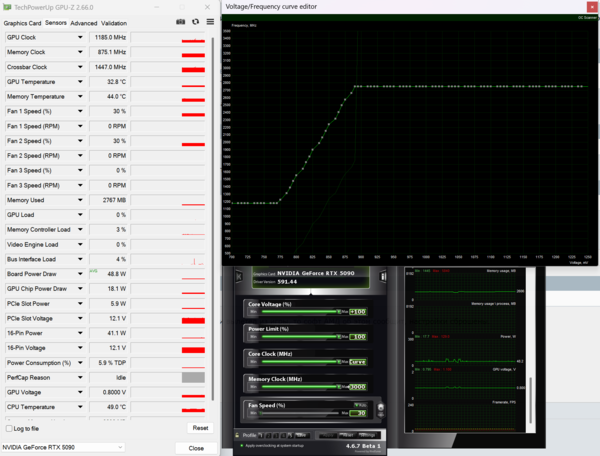600x456 pixels.
Task: Click the Core Voltage slider handle
Action: click(338, 312)
